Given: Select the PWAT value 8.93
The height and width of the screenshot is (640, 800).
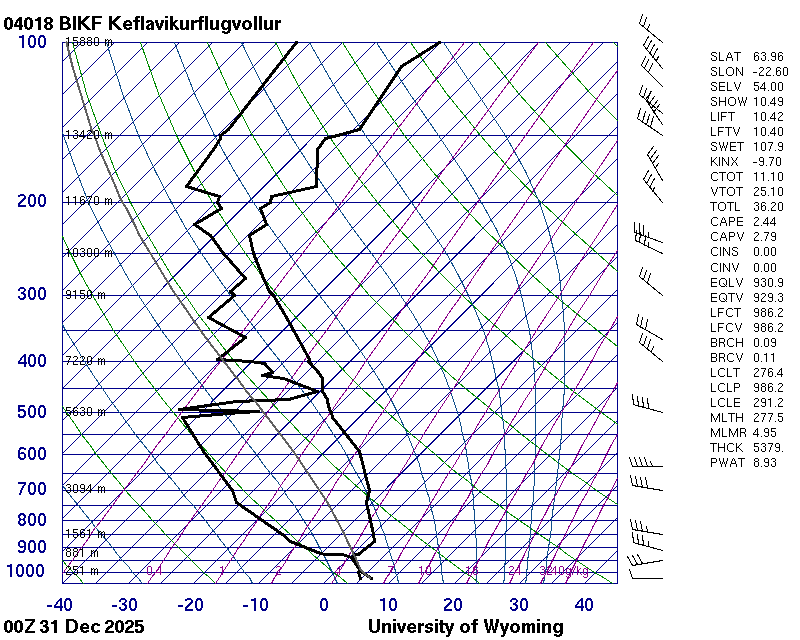Looking at the screenshot, I should click(x=766, y=462).
